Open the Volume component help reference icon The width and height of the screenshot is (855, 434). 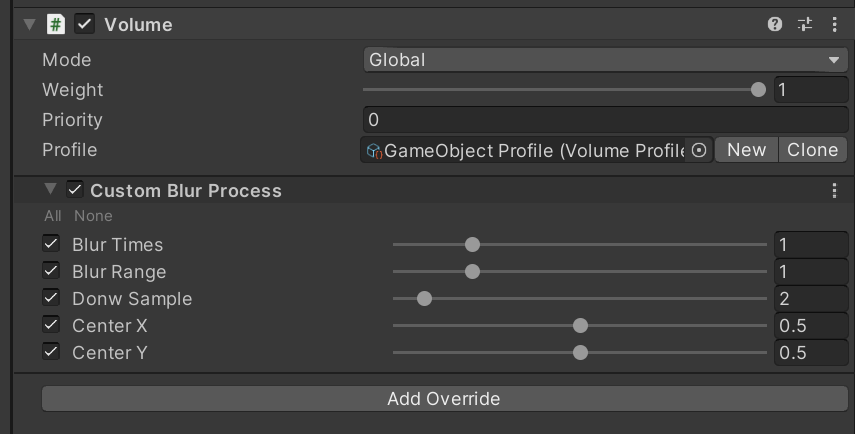(775, 24)
